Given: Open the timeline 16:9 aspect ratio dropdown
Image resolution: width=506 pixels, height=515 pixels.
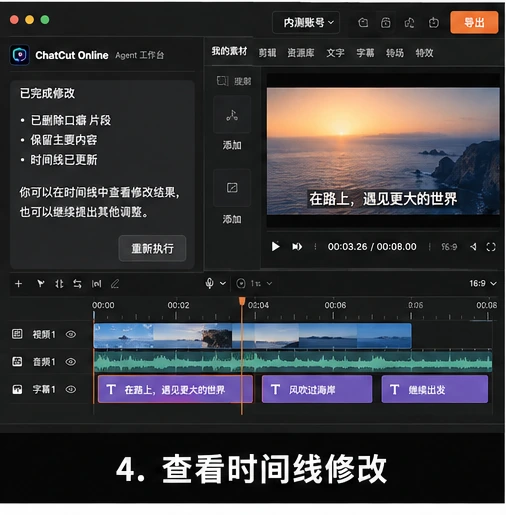Looking at the screenshot, I should pos(483,284).
